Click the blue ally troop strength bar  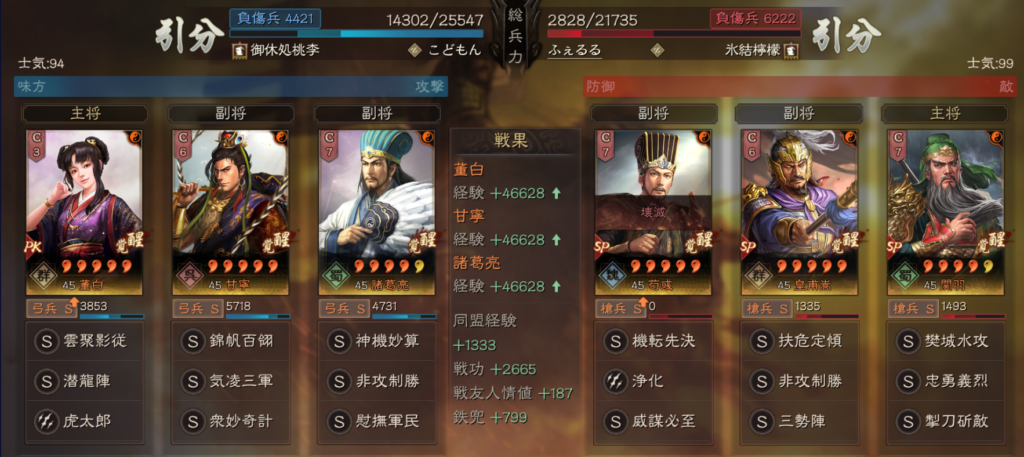point(357,33)
